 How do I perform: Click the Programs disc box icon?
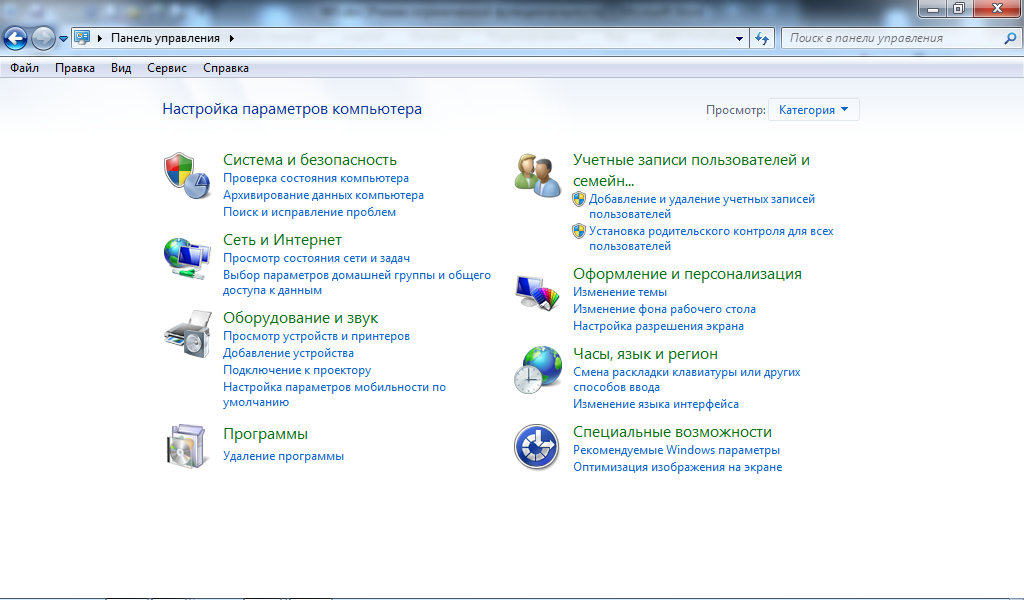pyautogui.click(x=187, y=447)
